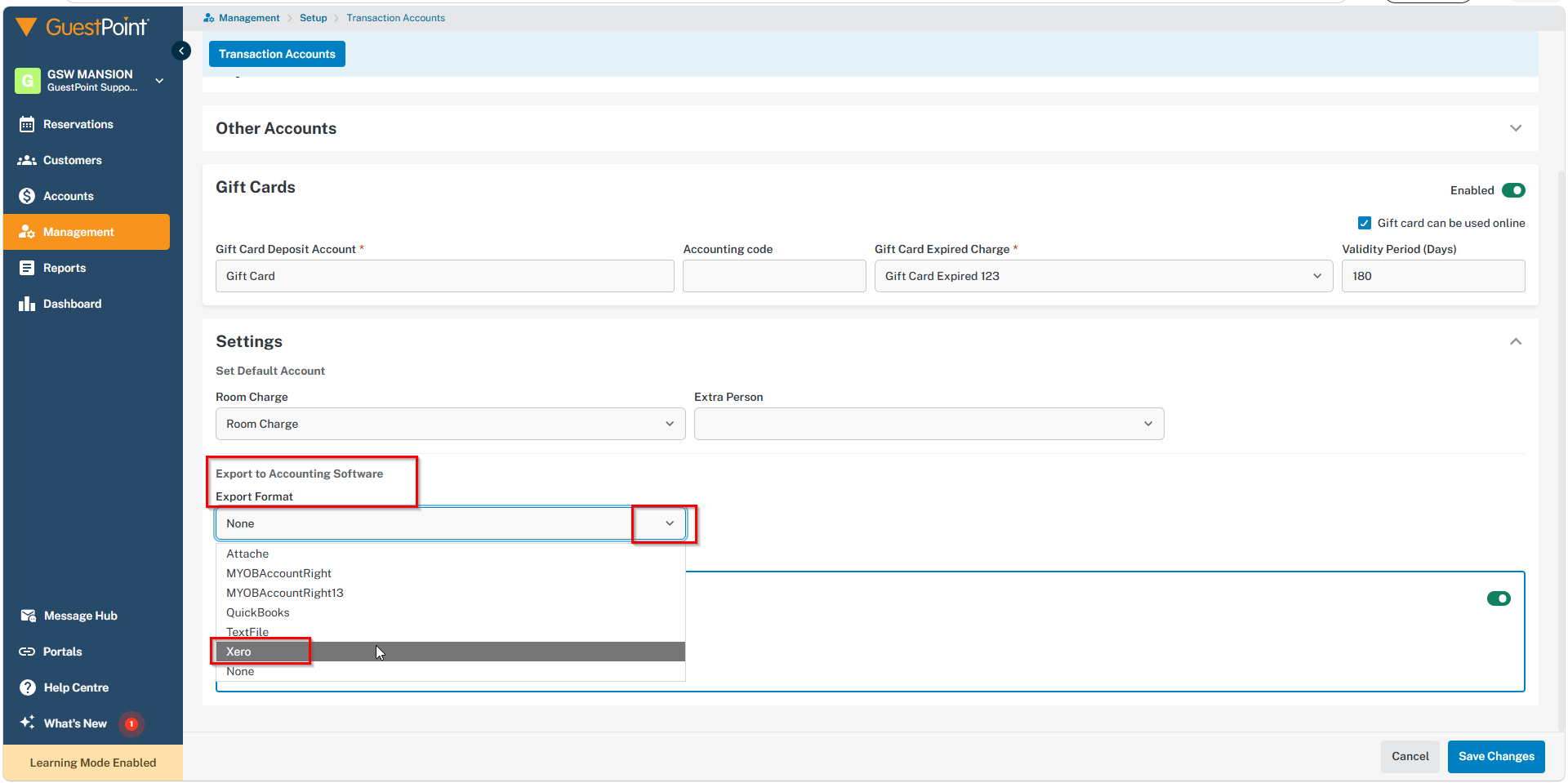Turn off the toggle below export format
Screen dimensions: 1568x783
(x=1498, y=598)
